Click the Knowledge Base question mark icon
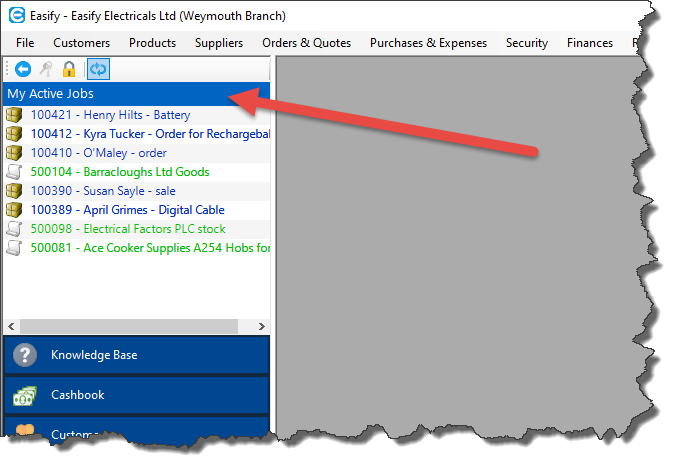The image size is (678, 466). tap(25, 356)
